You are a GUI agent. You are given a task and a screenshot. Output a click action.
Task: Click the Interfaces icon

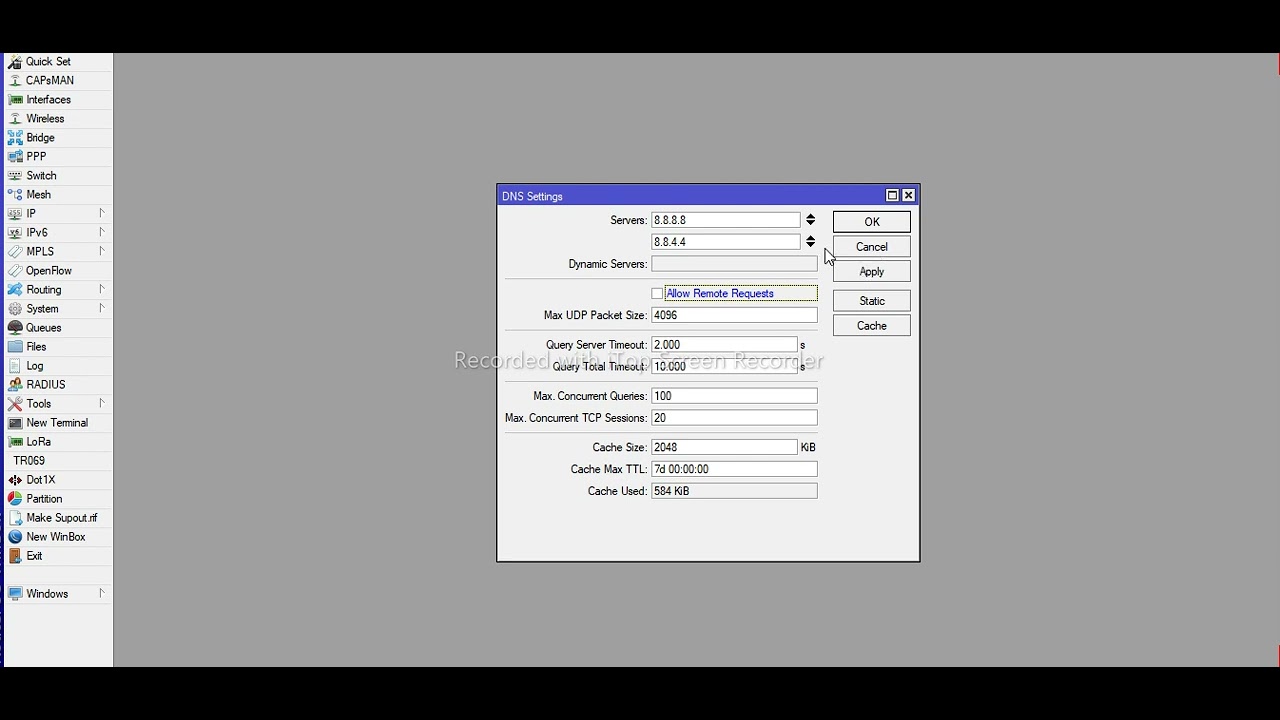(x=15, y=100)
